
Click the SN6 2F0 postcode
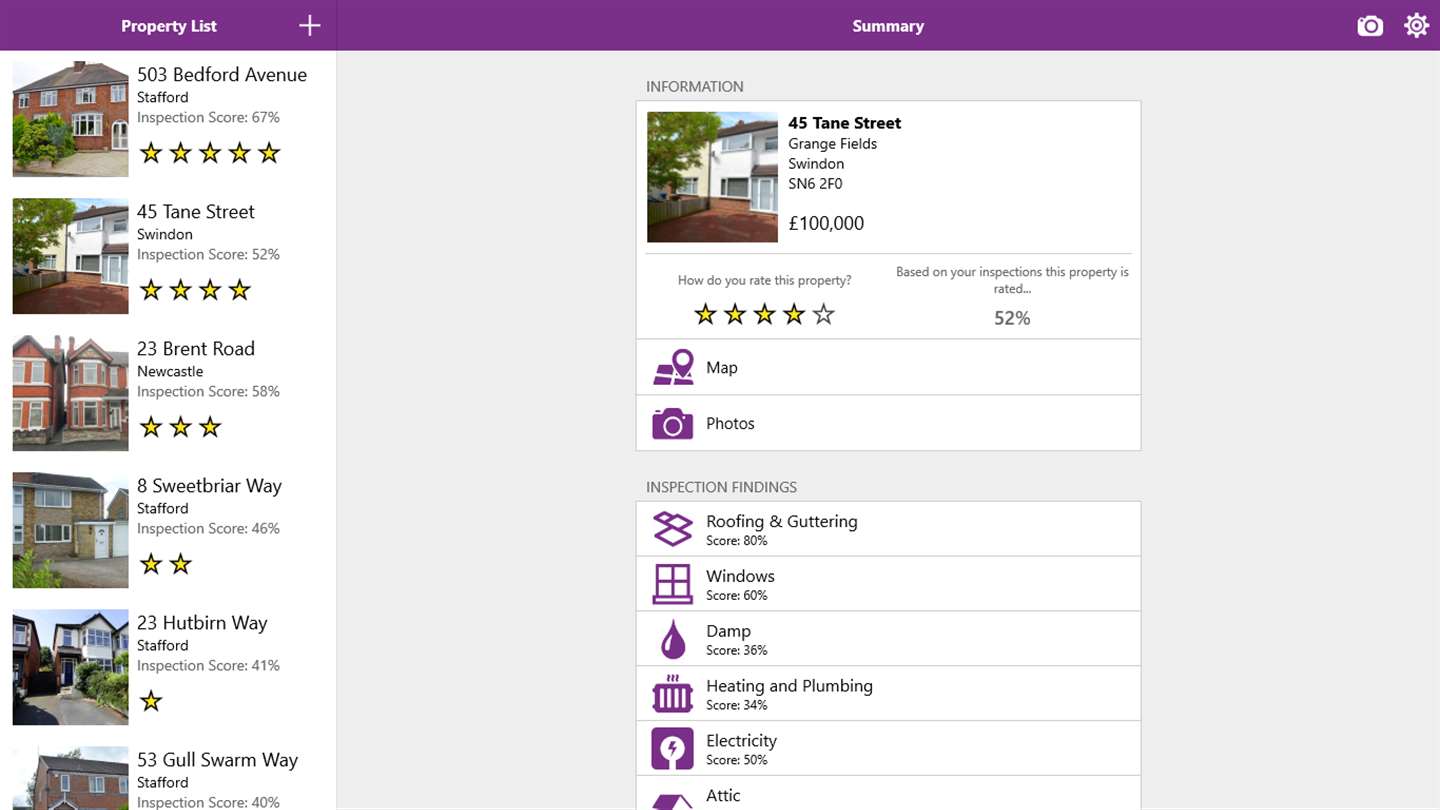click(x=815, y=184)
